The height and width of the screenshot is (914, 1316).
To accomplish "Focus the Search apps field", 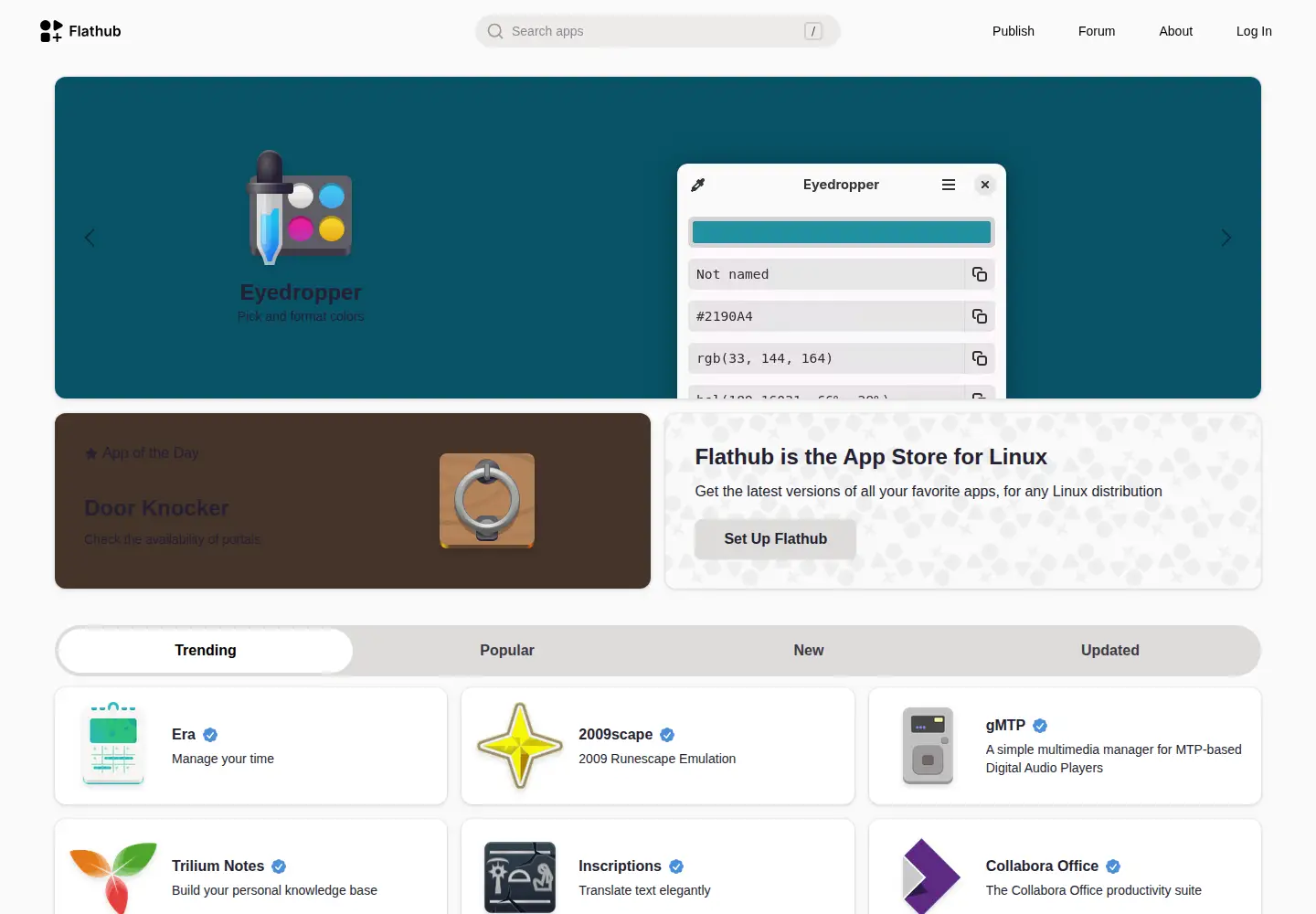I will tap(658, 31).
